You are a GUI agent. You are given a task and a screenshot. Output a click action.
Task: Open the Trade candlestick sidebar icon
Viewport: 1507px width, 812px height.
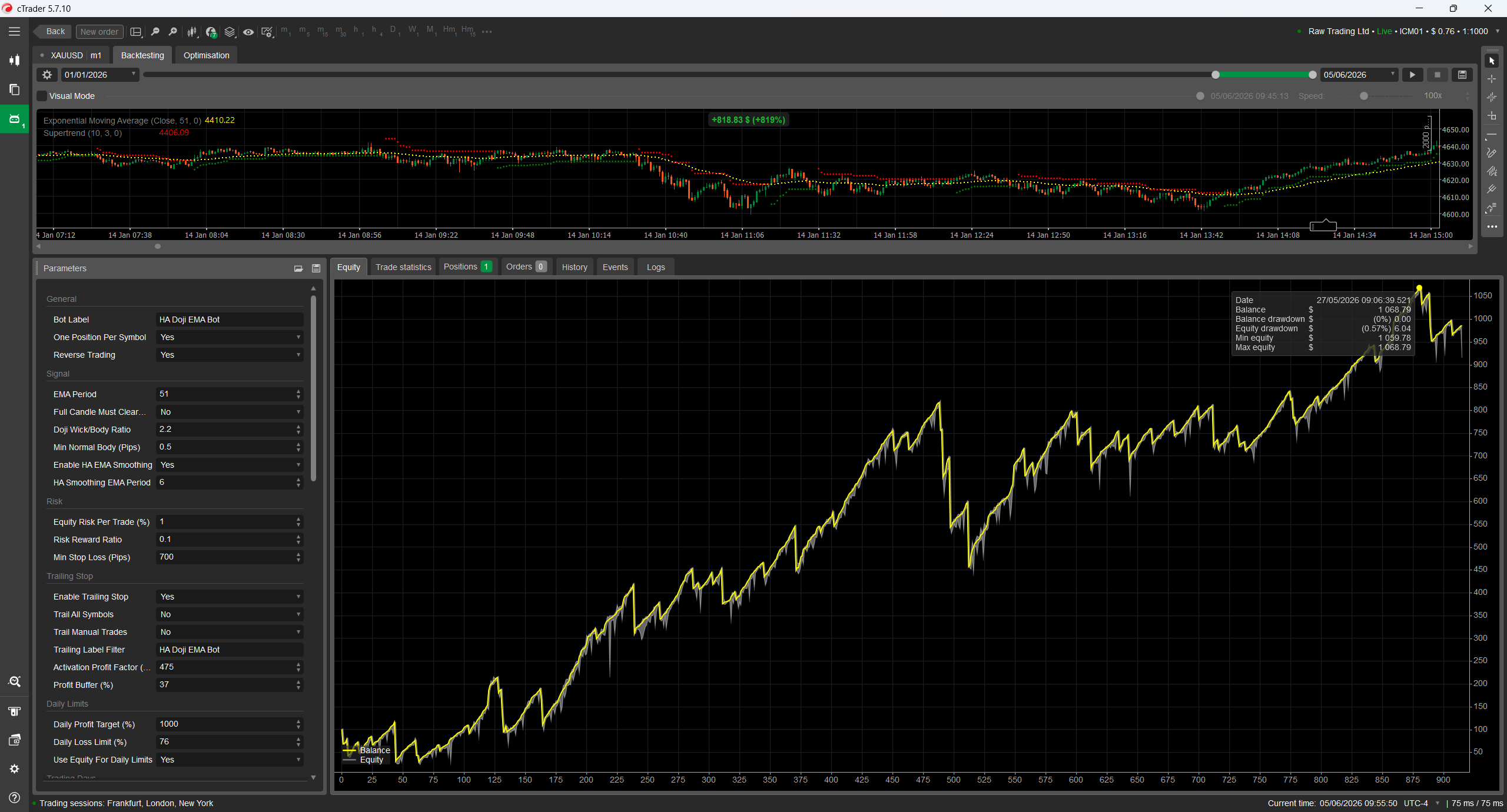pyautogui.click(x=14, y=60)
